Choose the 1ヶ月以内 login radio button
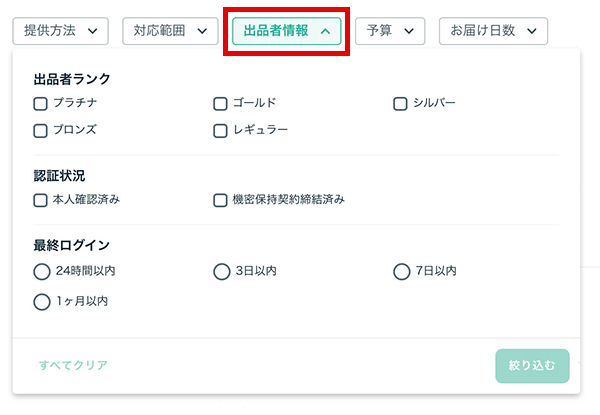Screen dimensions: 600x415 pos(42,302)
